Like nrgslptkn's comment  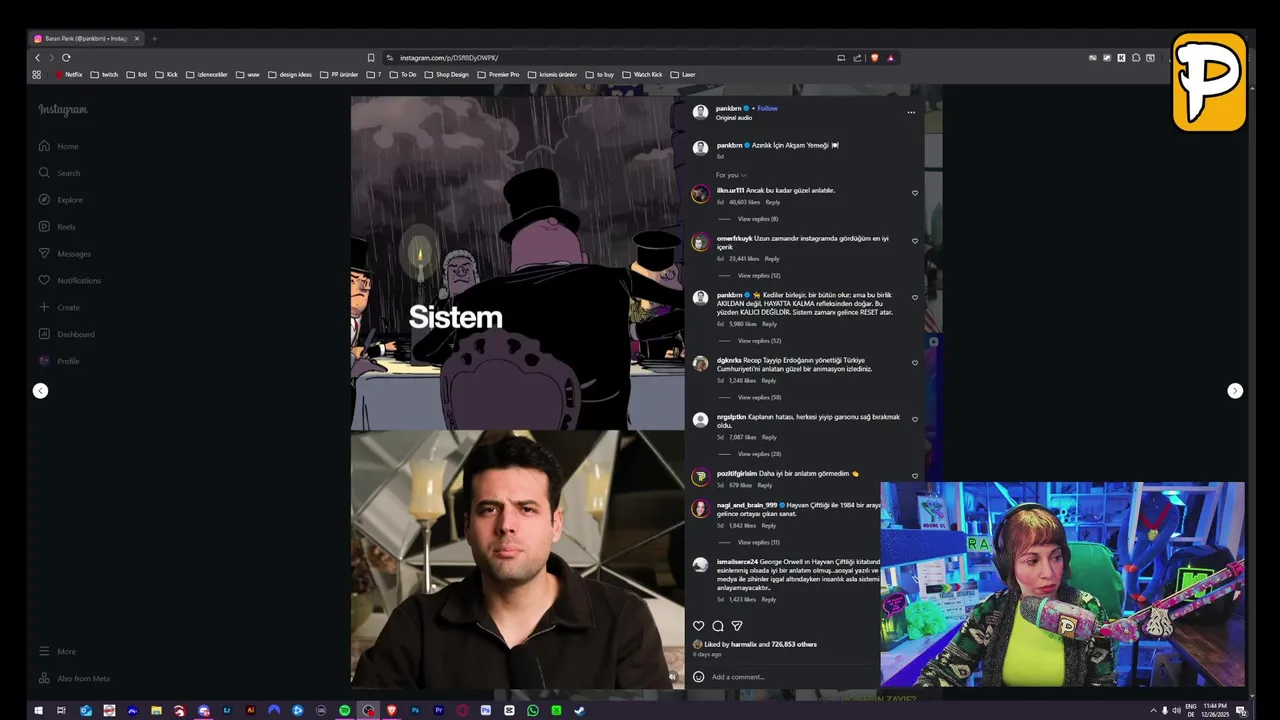pos(915,420)
